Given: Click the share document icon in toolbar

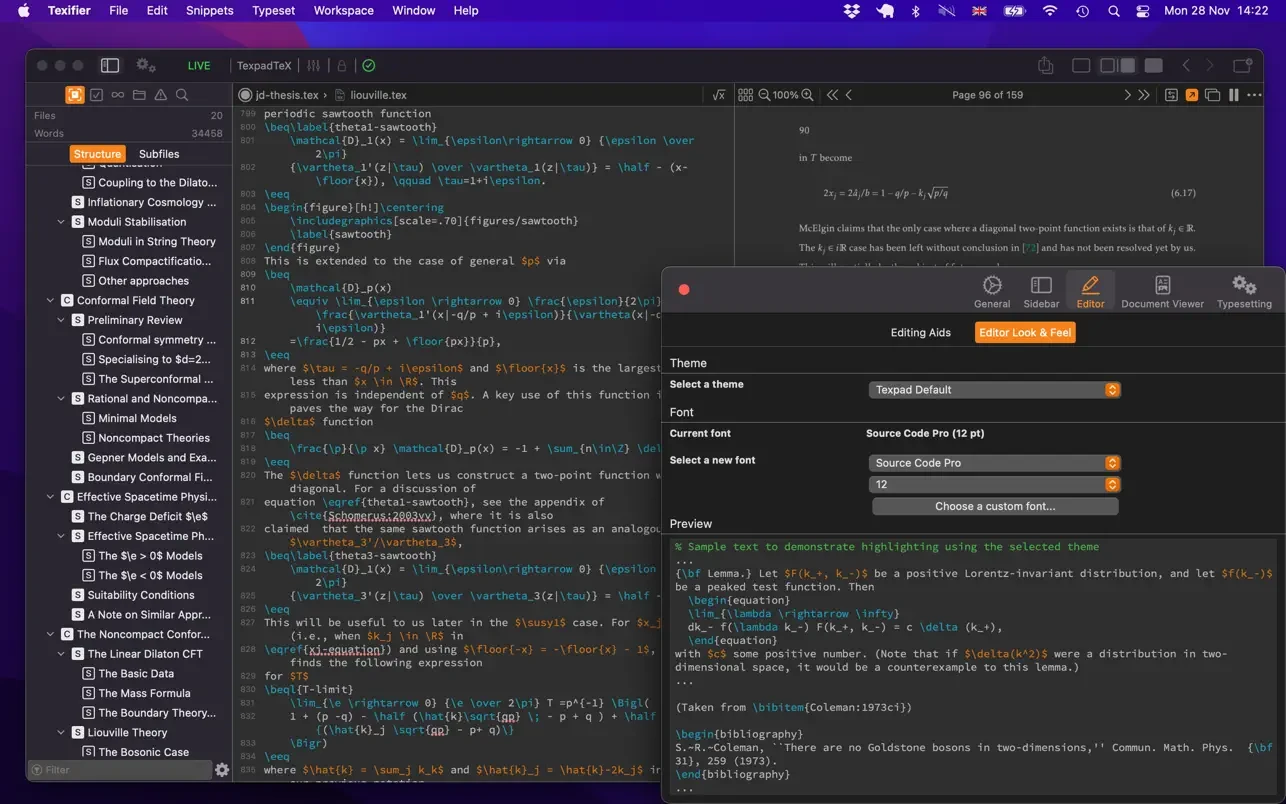Looking at the screenshot, I should coord(1045,66).
